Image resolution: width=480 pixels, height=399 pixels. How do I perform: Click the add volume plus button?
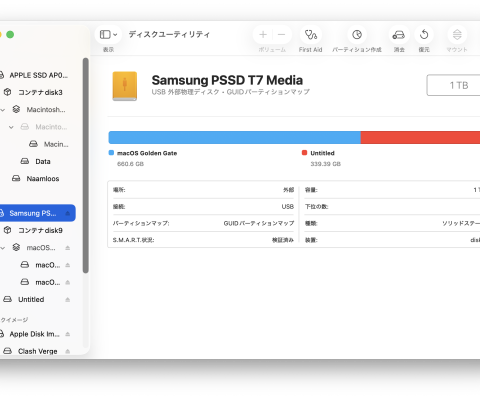(263, 34)
